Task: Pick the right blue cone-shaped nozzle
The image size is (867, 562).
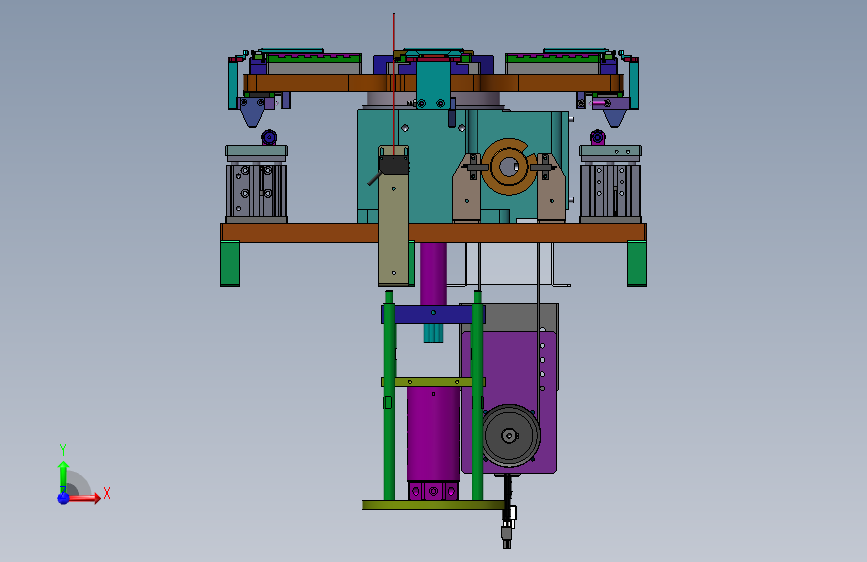Action: click(614, 117)
